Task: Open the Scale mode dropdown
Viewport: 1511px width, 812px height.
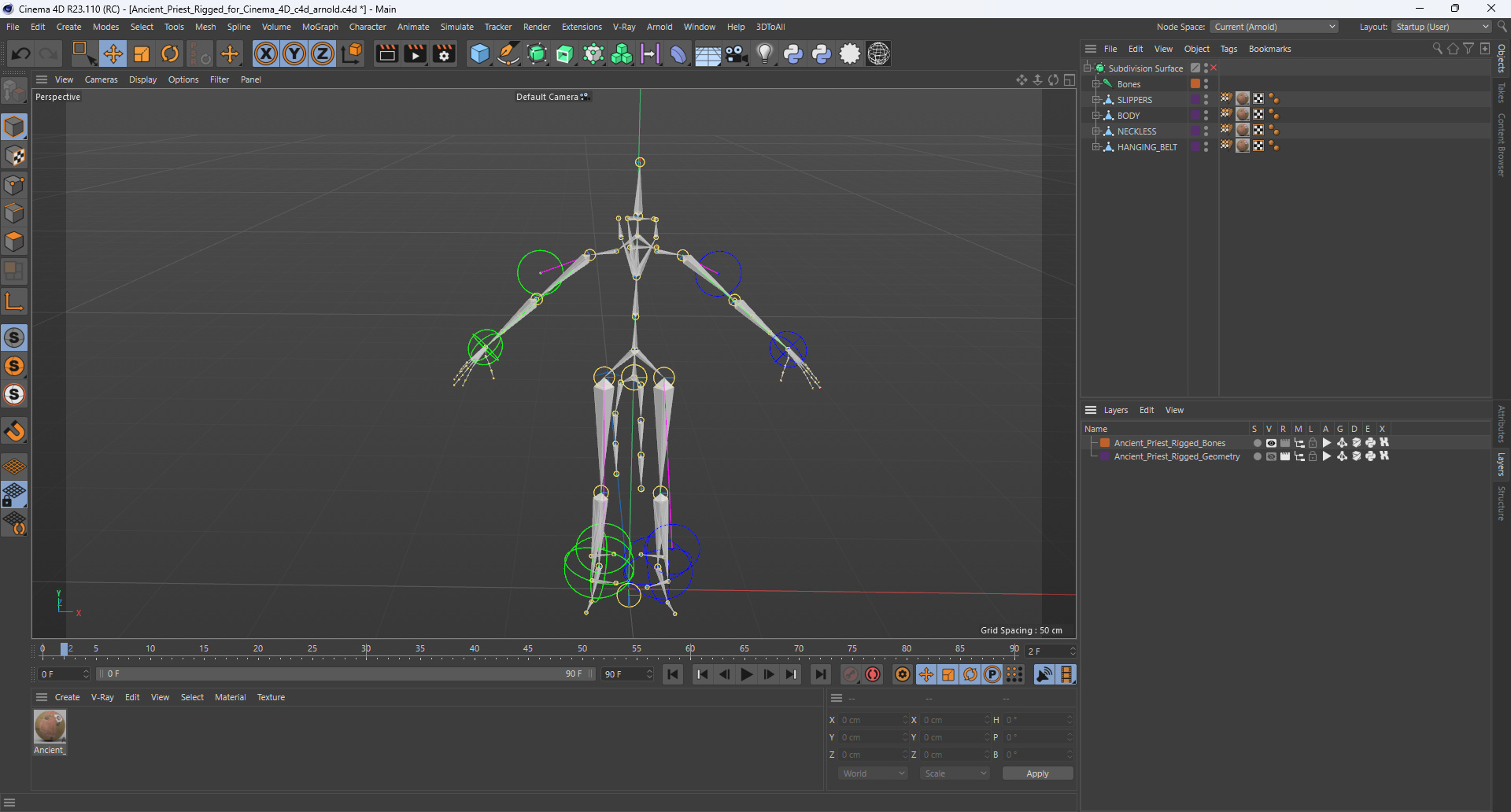Action: (955, 773)
